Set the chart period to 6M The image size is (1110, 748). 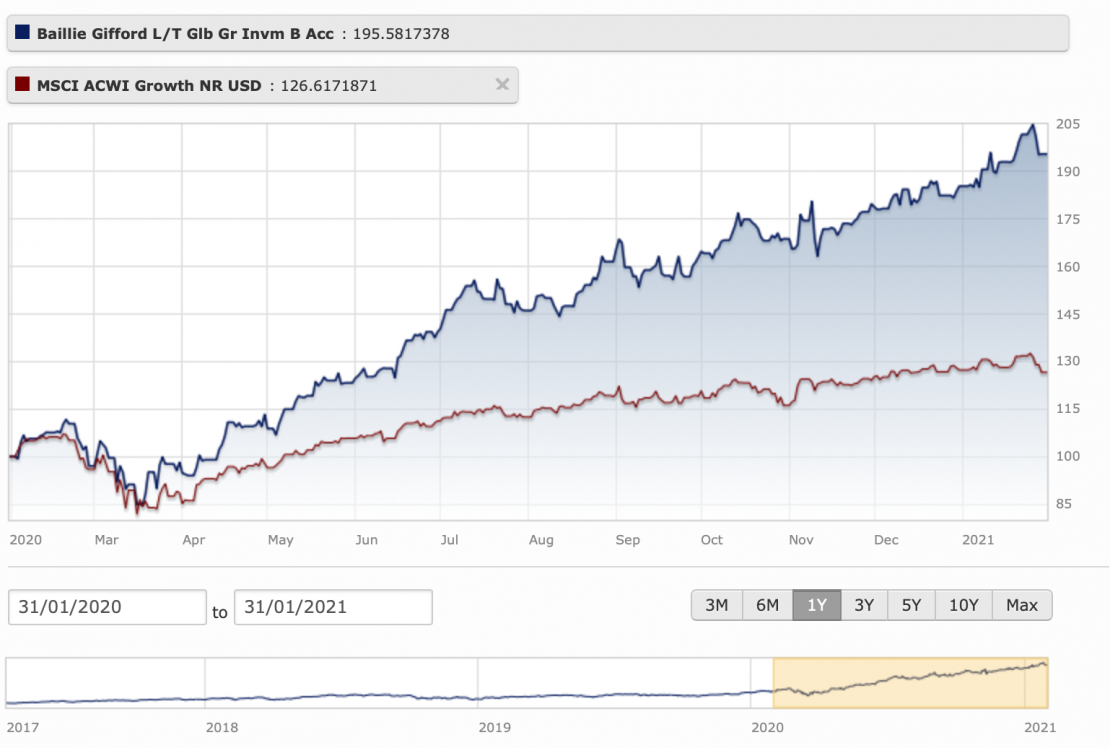coord(767,605)
